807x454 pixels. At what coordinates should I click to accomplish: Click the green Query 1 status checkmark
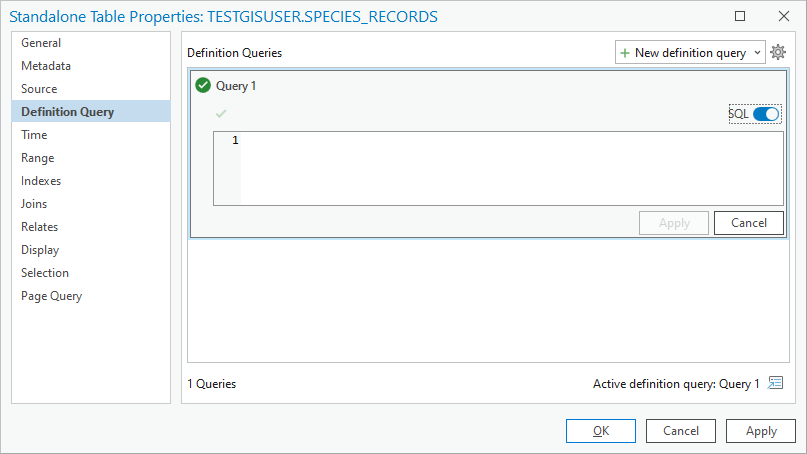point(203,86)
